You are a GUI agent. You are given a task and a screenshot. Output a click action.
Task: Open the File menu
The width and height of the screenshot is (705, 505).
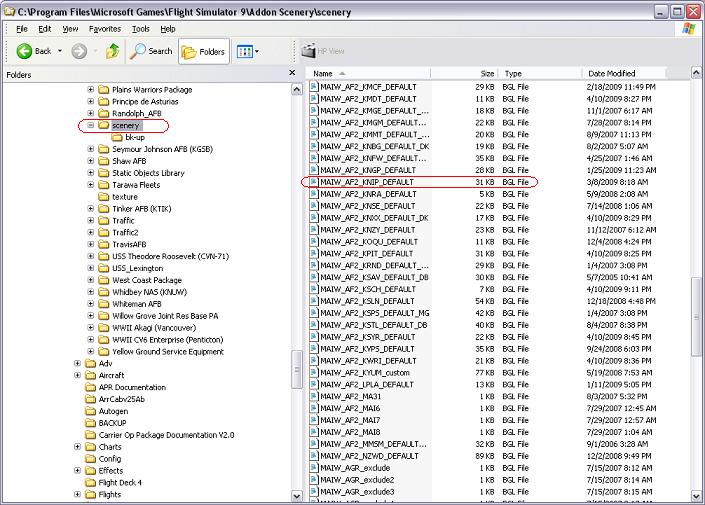pos(22,29)
